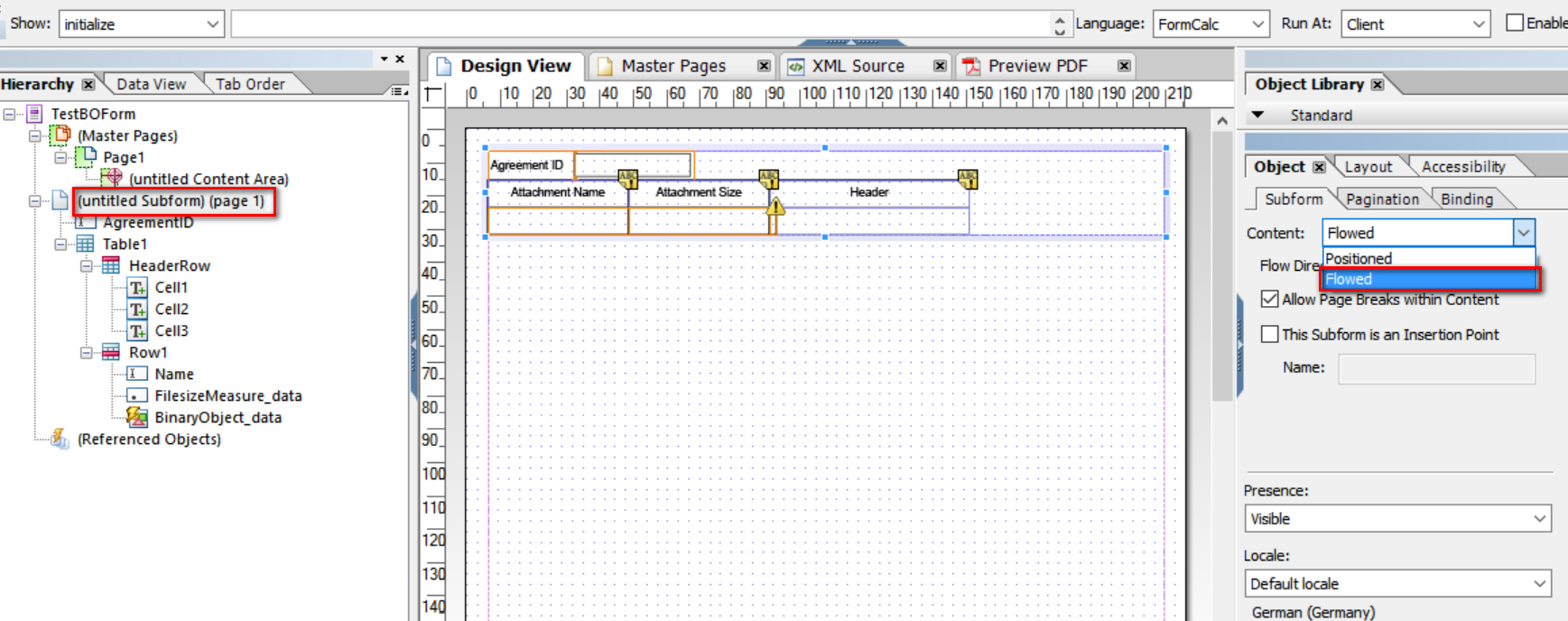
Task: Collapse the TestBOForm tree node
Action: coord(9,114)
